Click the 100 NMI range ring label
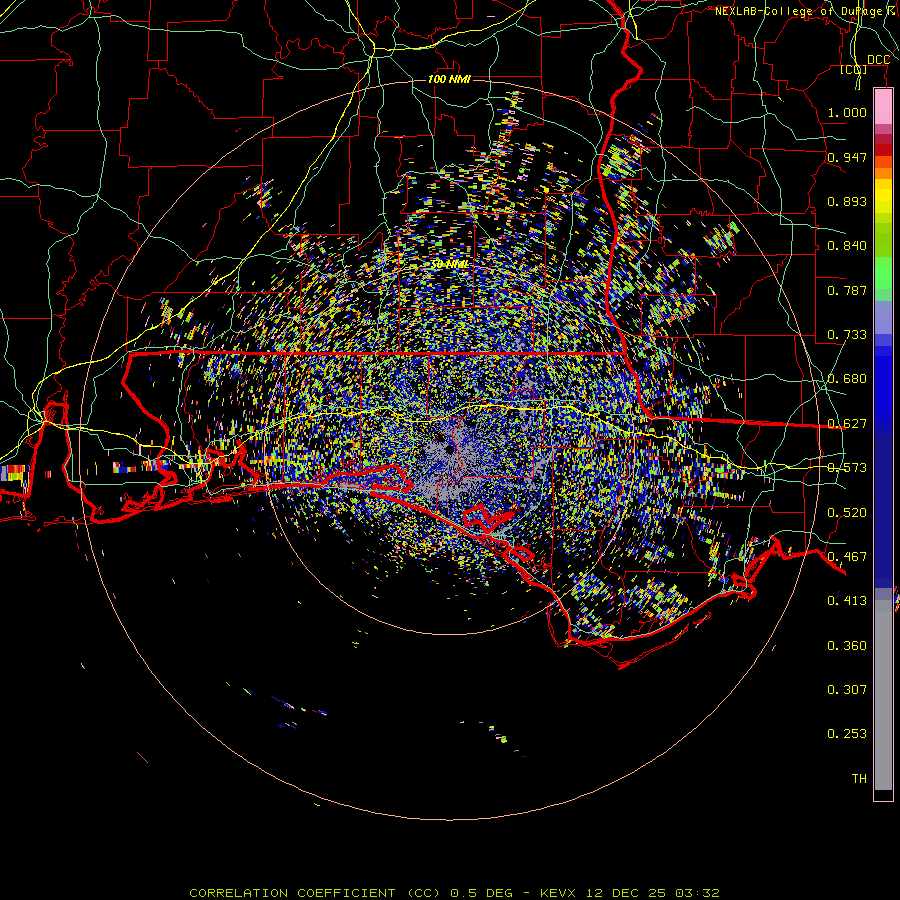Viewport: 900px width, 900px height. click(449, 79)
